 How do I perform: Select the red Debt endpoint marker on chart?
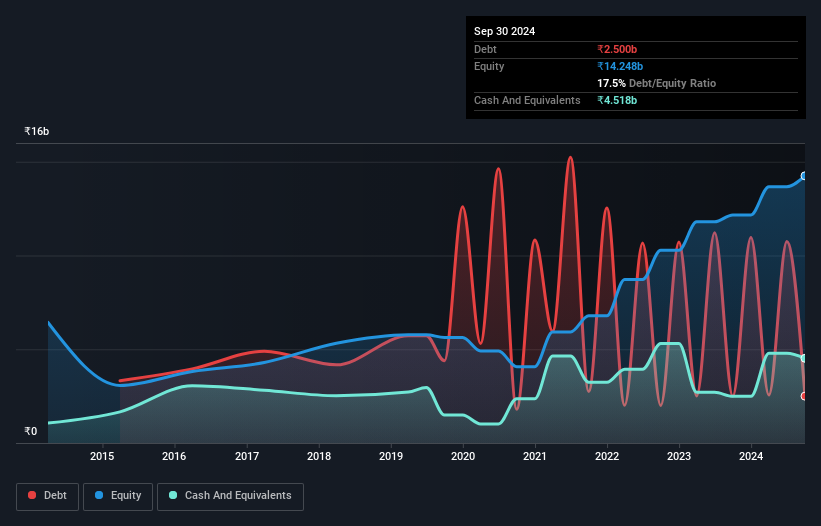(804, 396)
